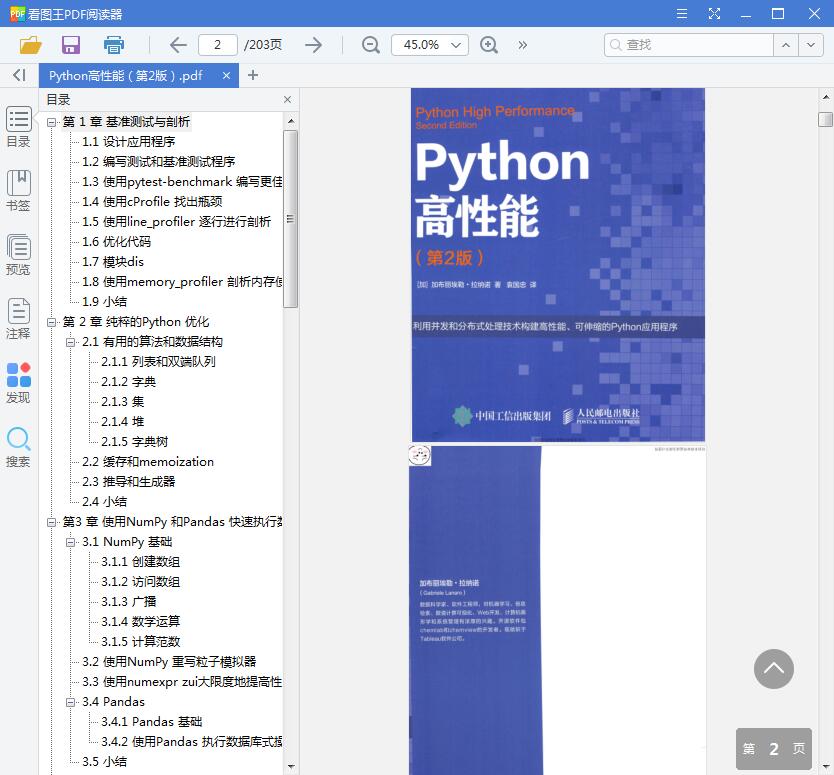
Task: Open the 45.0% zoom level dropdown
Action: point(429,44)
